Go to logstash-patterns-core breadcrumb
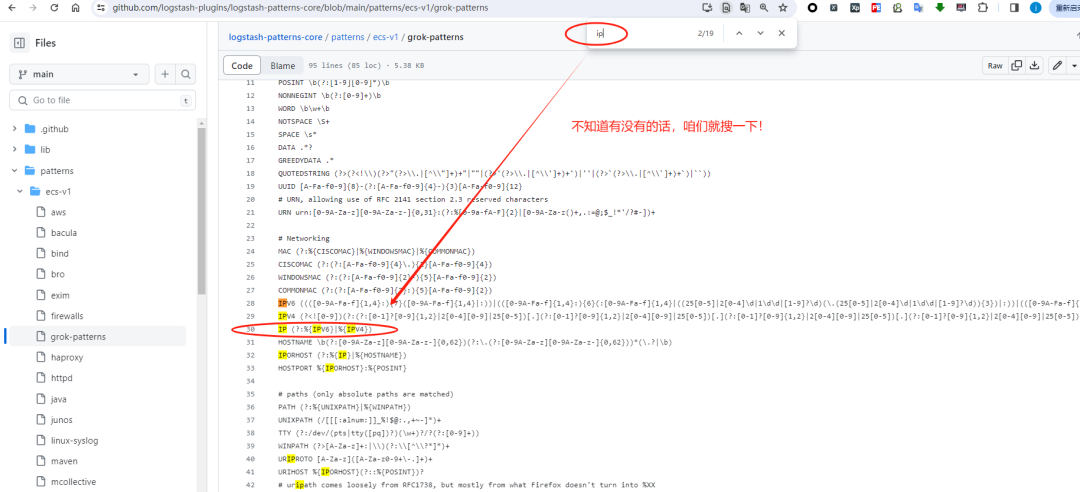The height and width of the screenshot is (492, 1080). pyautogui.click(x=275, y=37)
